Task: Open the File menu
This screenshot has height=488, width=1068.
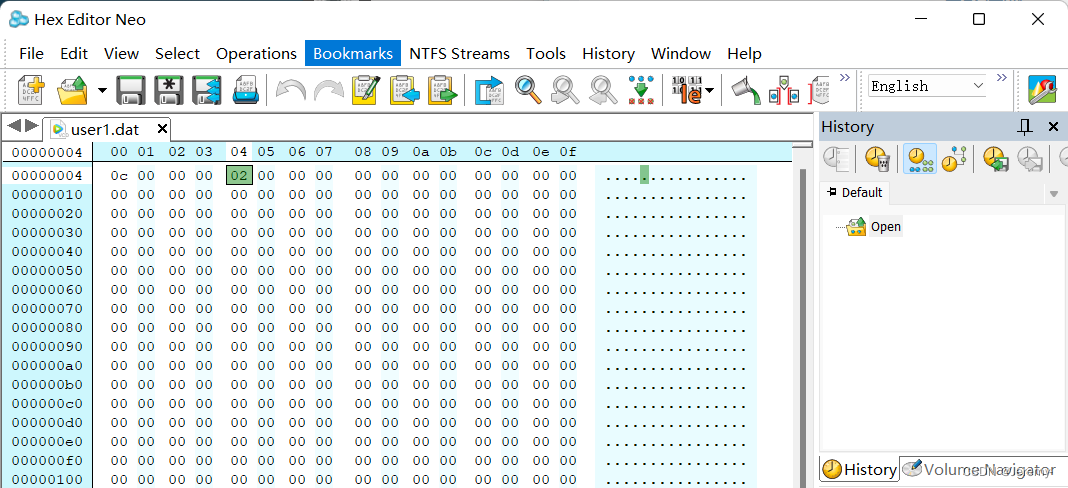Action: (x=31, y=54)
